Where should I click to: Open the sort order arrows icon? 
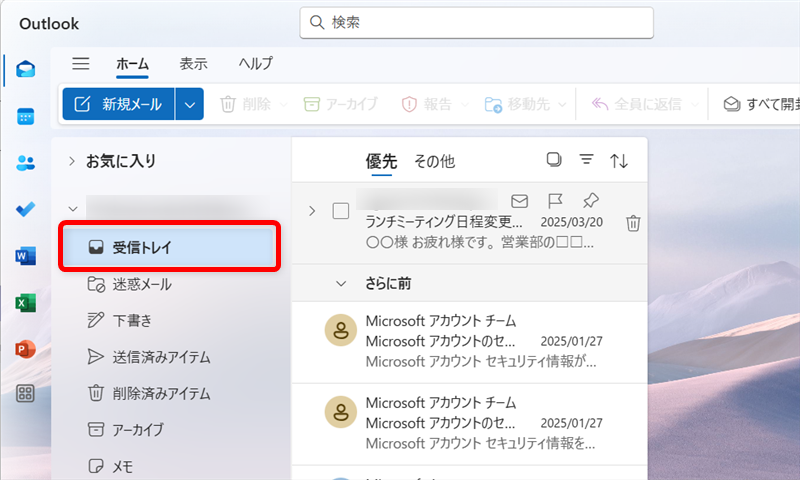pyautogui.click(x=619, y=161)
